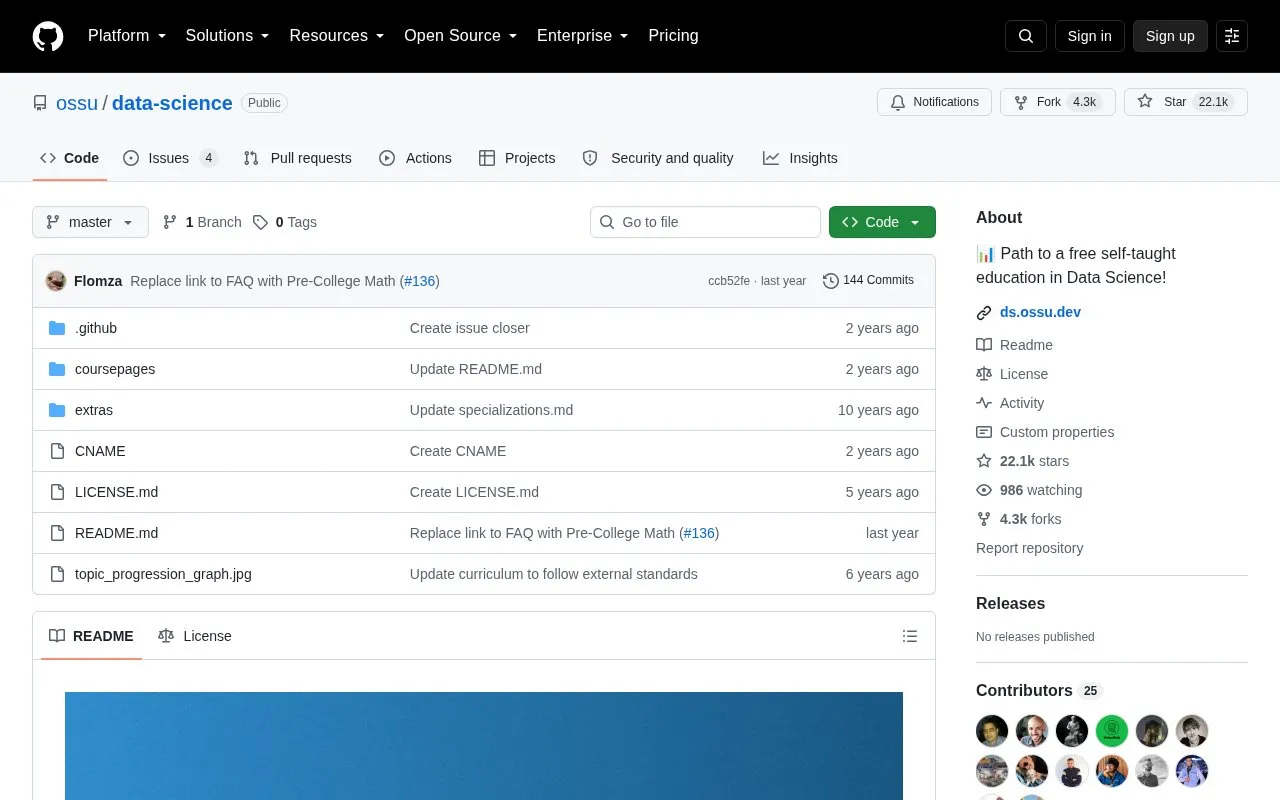This screenshot has width=1280, height=800.
Task: Click Flomza's avatar in commit bar
Action: coord(56,281)
